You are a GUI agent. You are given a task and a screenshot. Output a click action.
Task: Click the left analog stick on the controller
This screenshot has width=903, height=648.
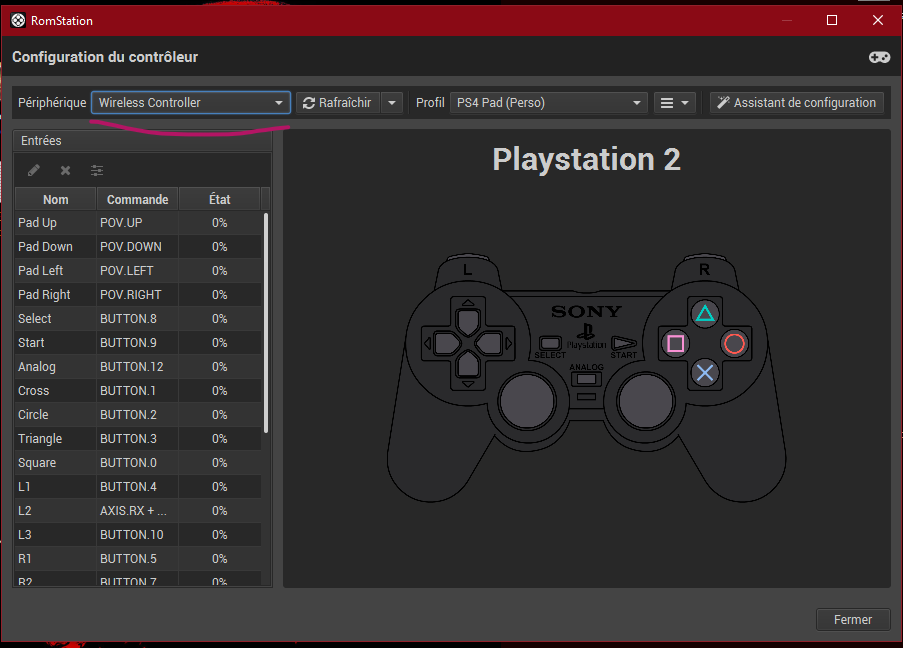(527, 401)
